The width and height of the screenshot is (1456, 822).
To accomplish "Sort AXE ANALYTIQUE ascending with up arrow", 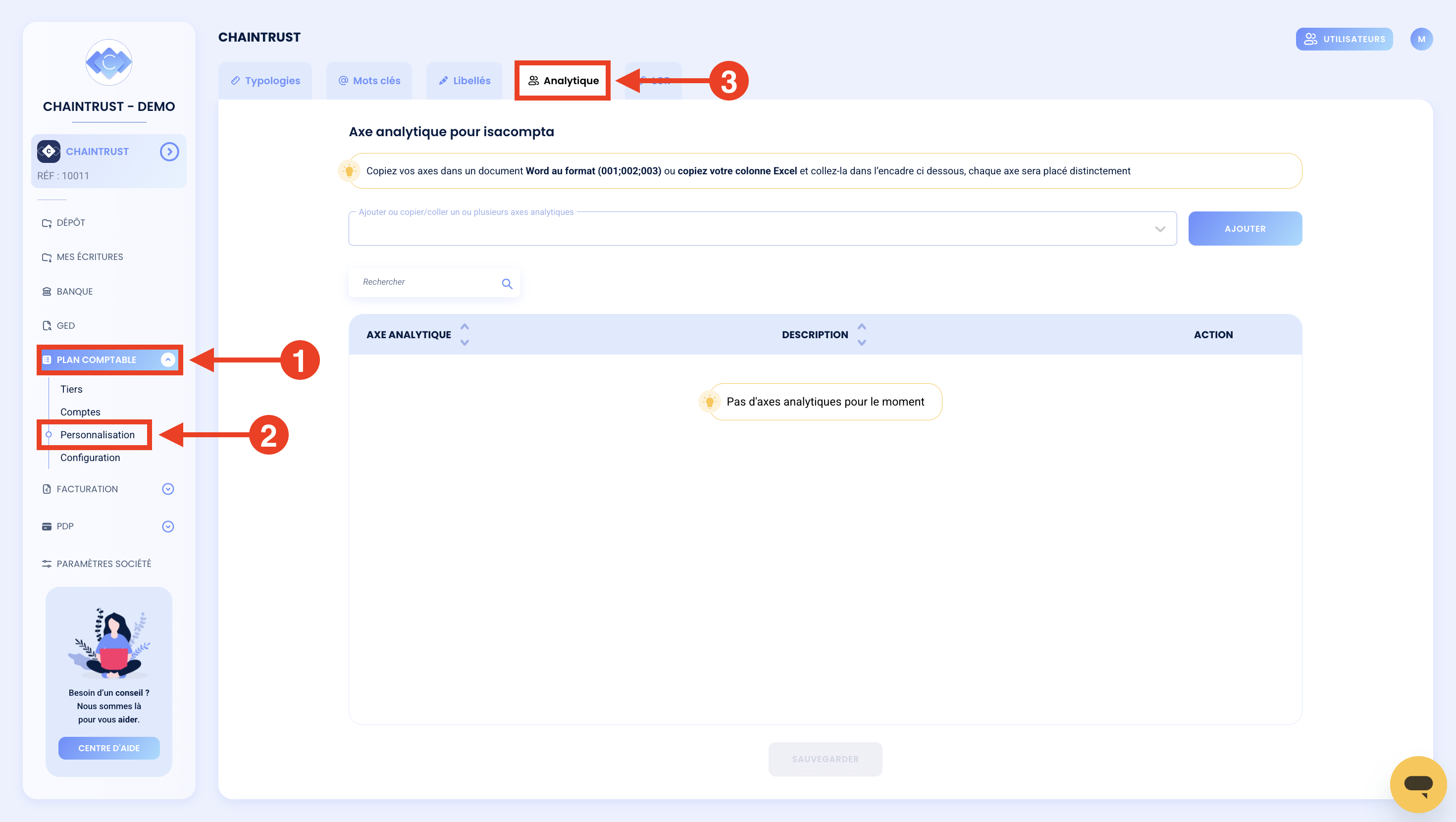I will 465,327.
